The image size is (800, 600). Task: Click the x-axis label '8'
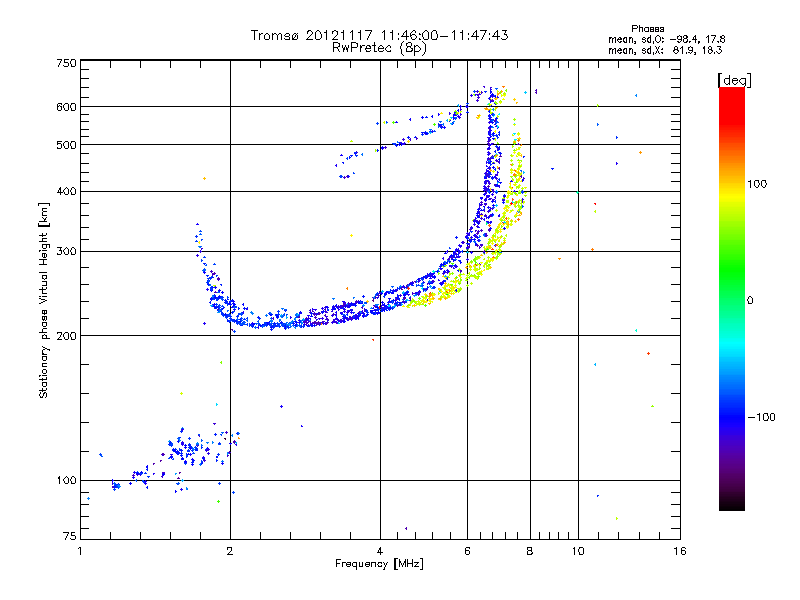click(x=530, y=551)
